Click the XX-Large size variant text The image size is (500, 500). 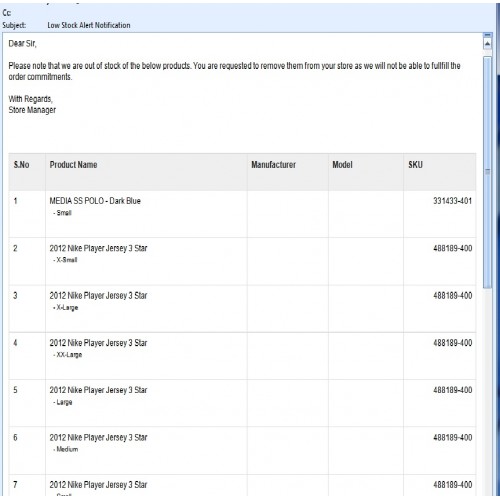pyautogui.click(x=68, y=355)
